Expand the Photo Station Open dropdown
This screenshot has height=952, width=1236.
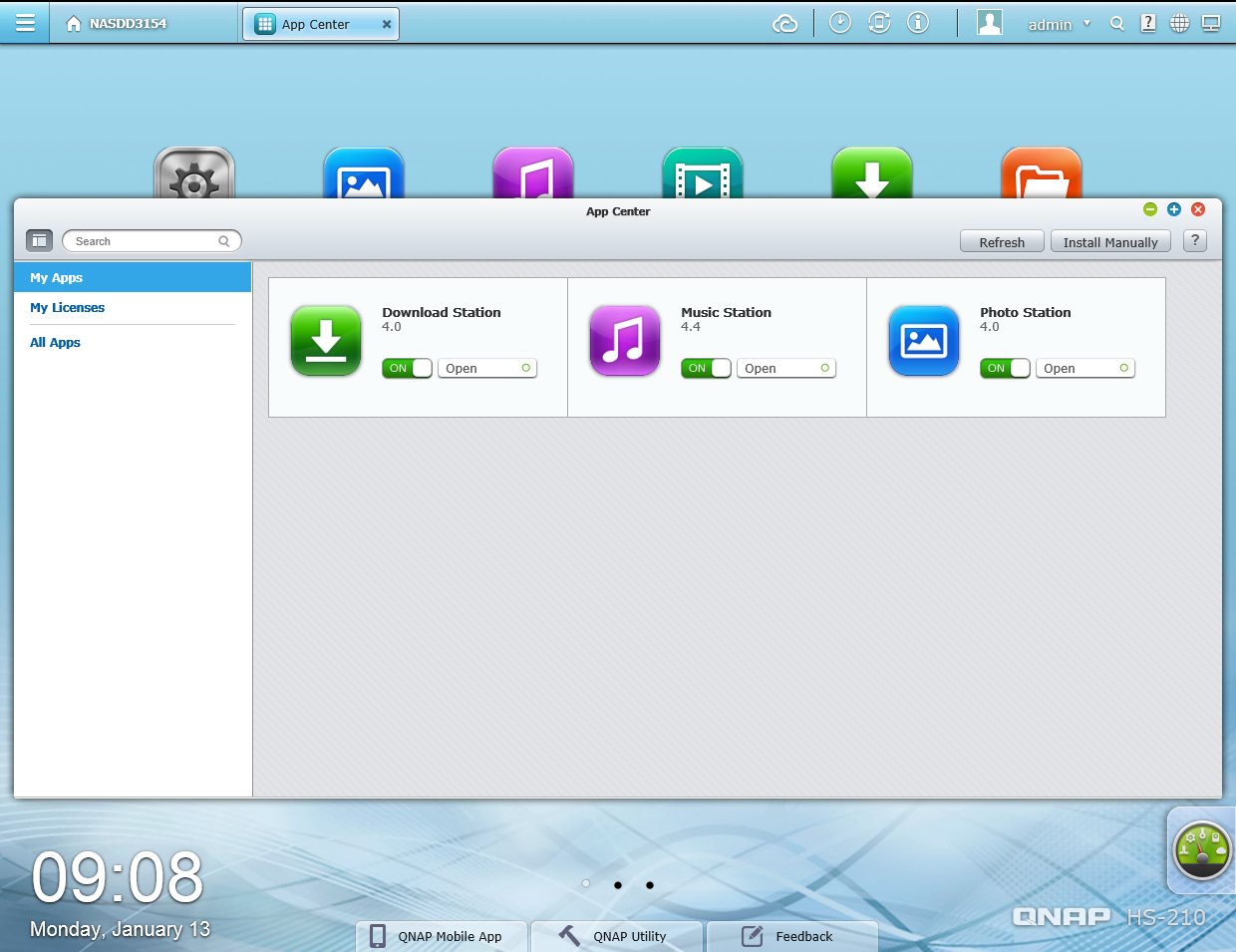coord(1085,368)
